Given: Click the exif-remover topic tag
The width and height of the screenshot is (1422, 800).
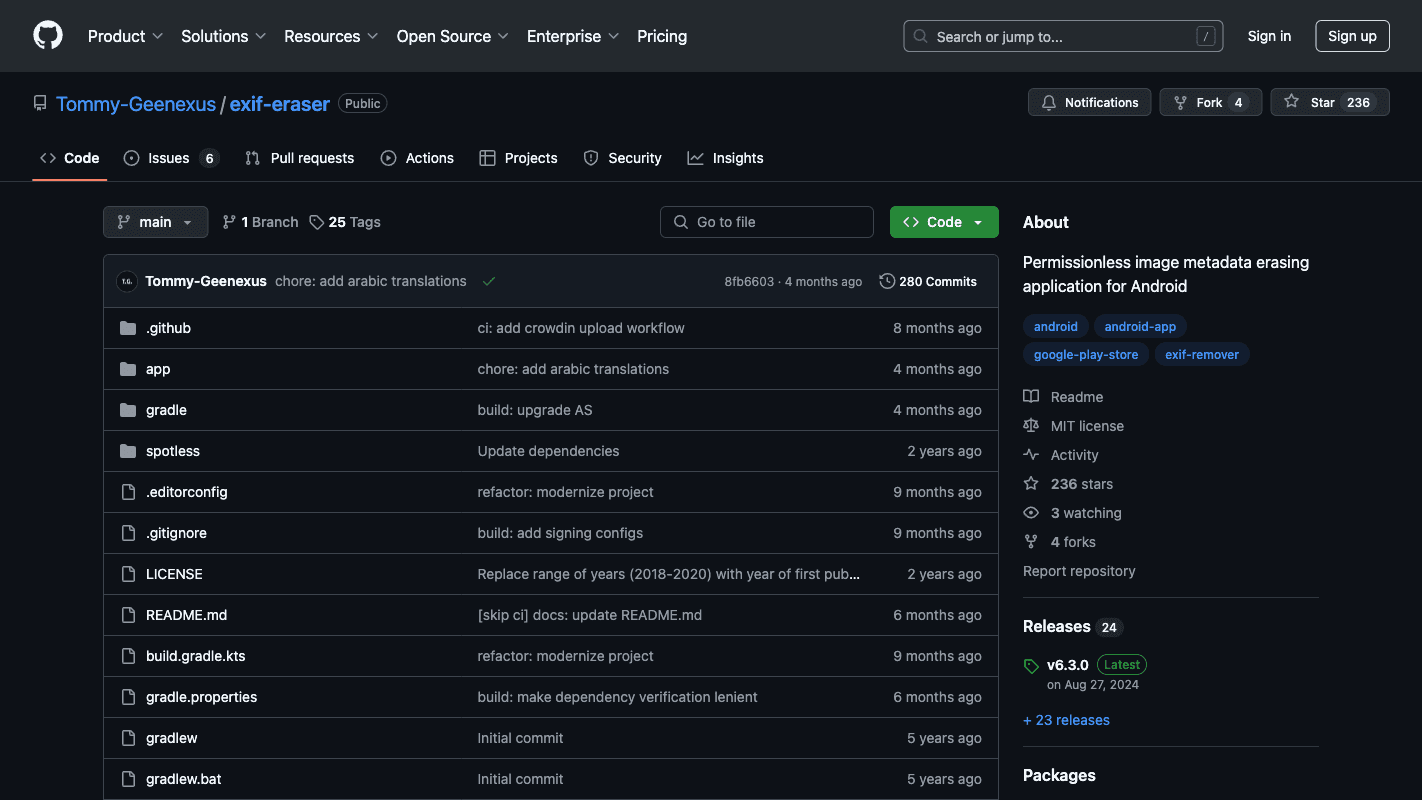Looking at the screenshot, I should coord(1202,355).
